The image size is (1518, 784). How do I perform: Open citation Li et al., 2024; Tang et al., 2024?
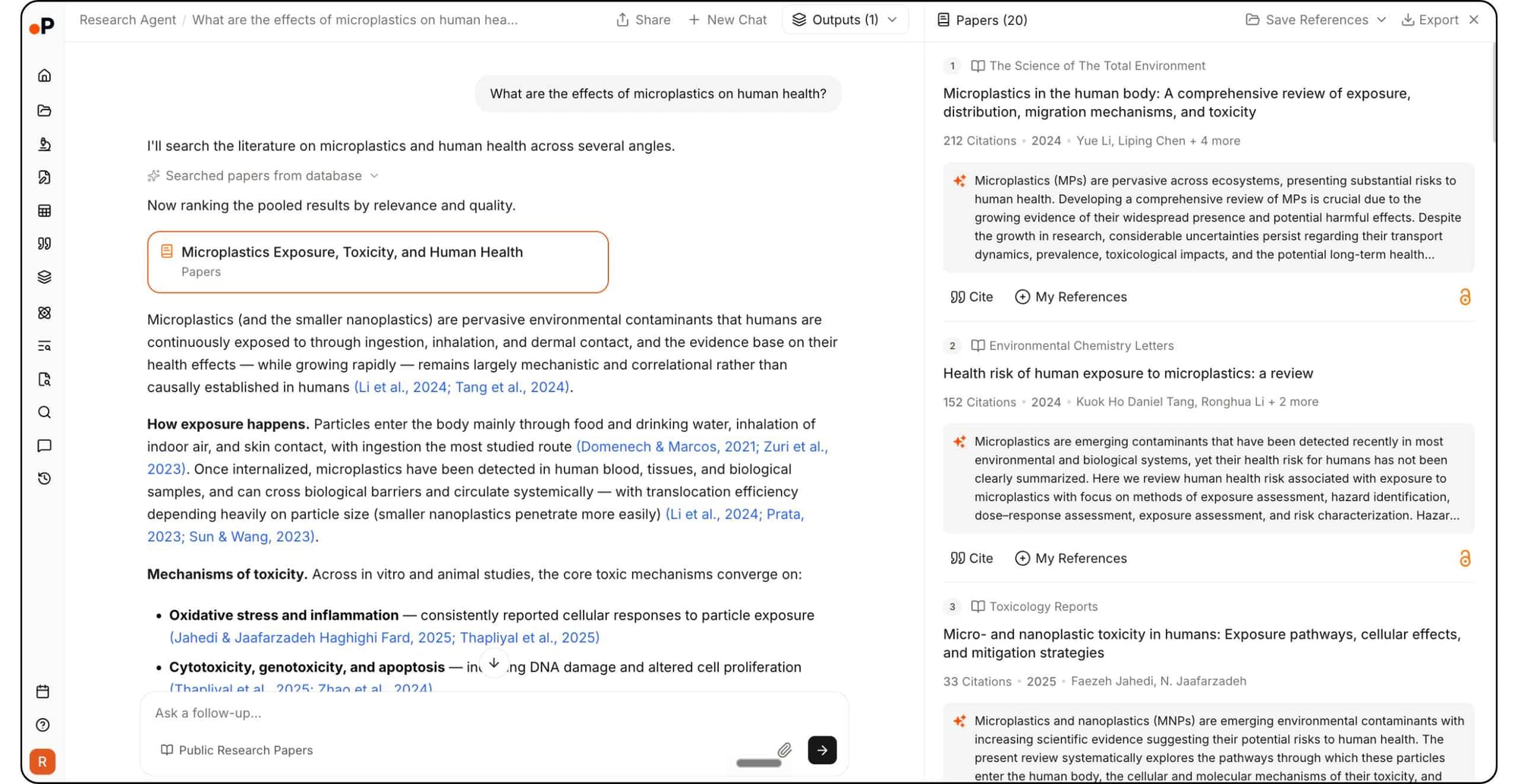[x=463, y=387]
